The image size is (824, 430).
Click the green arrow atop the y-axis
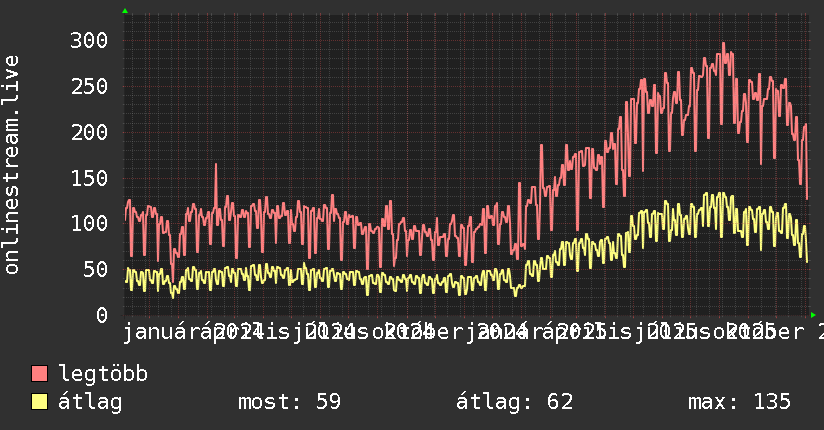click(125, 11)
